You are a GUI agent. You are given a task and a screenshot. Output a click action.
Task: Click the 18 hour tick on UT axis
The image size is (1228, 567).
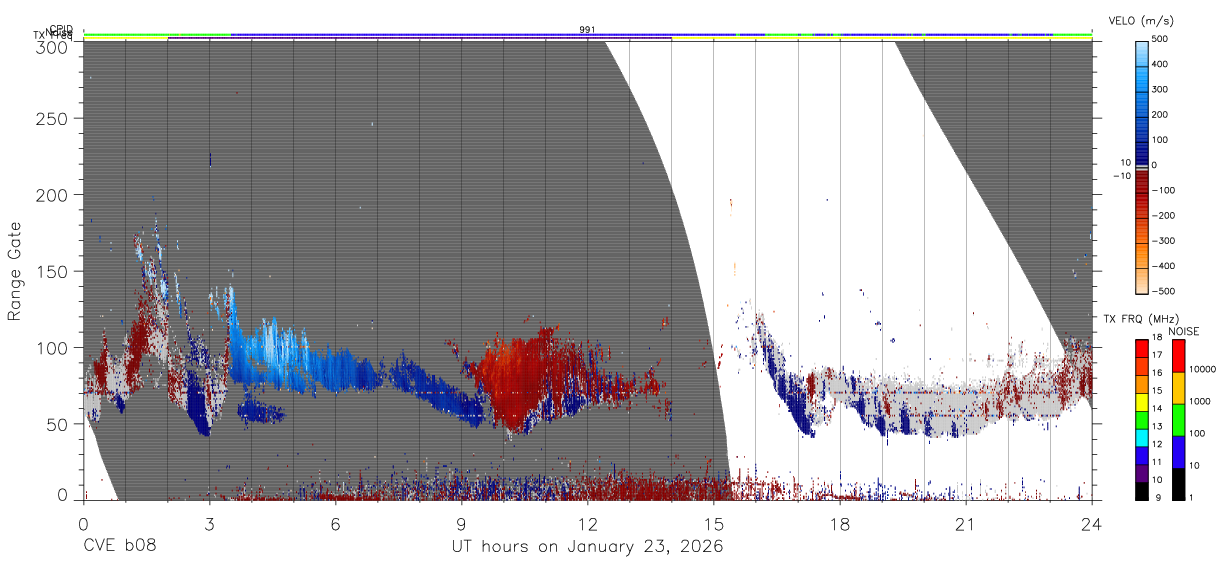coord(839,523)
